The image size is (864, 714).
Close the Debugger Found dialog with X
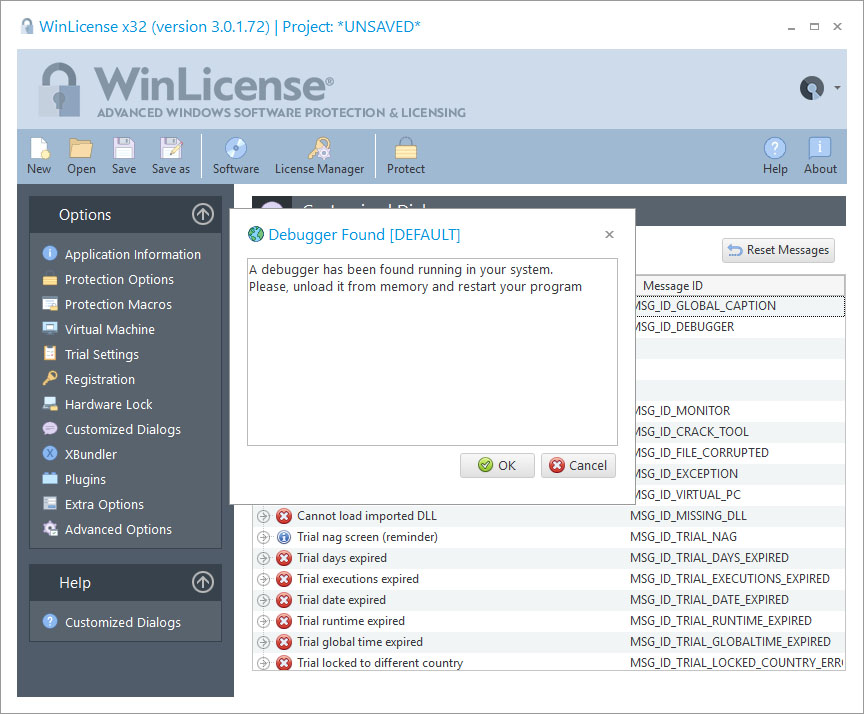point(609,235)
